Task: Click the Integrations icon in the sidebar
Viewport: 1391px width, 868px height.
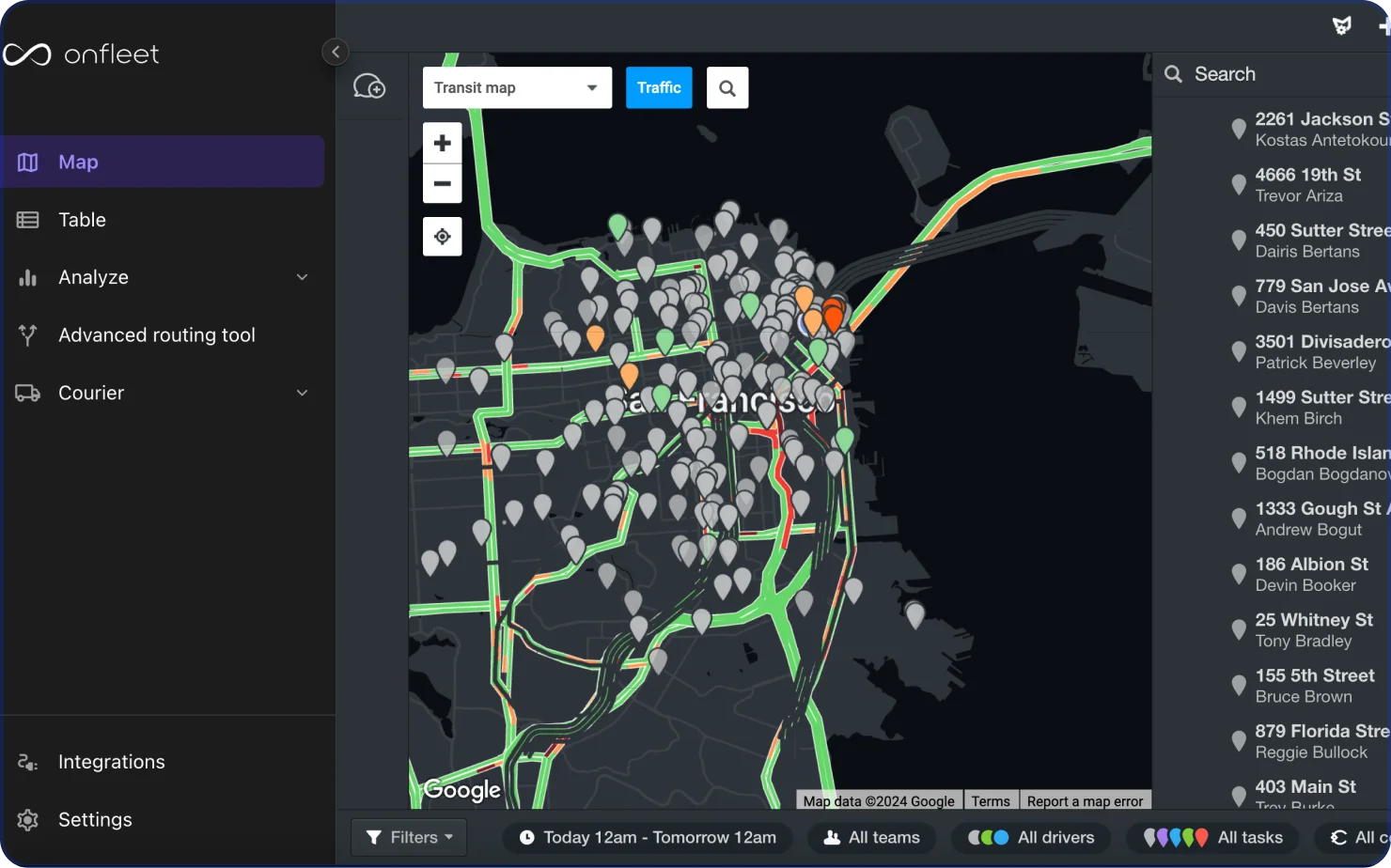Action: (x=27, y=762)
